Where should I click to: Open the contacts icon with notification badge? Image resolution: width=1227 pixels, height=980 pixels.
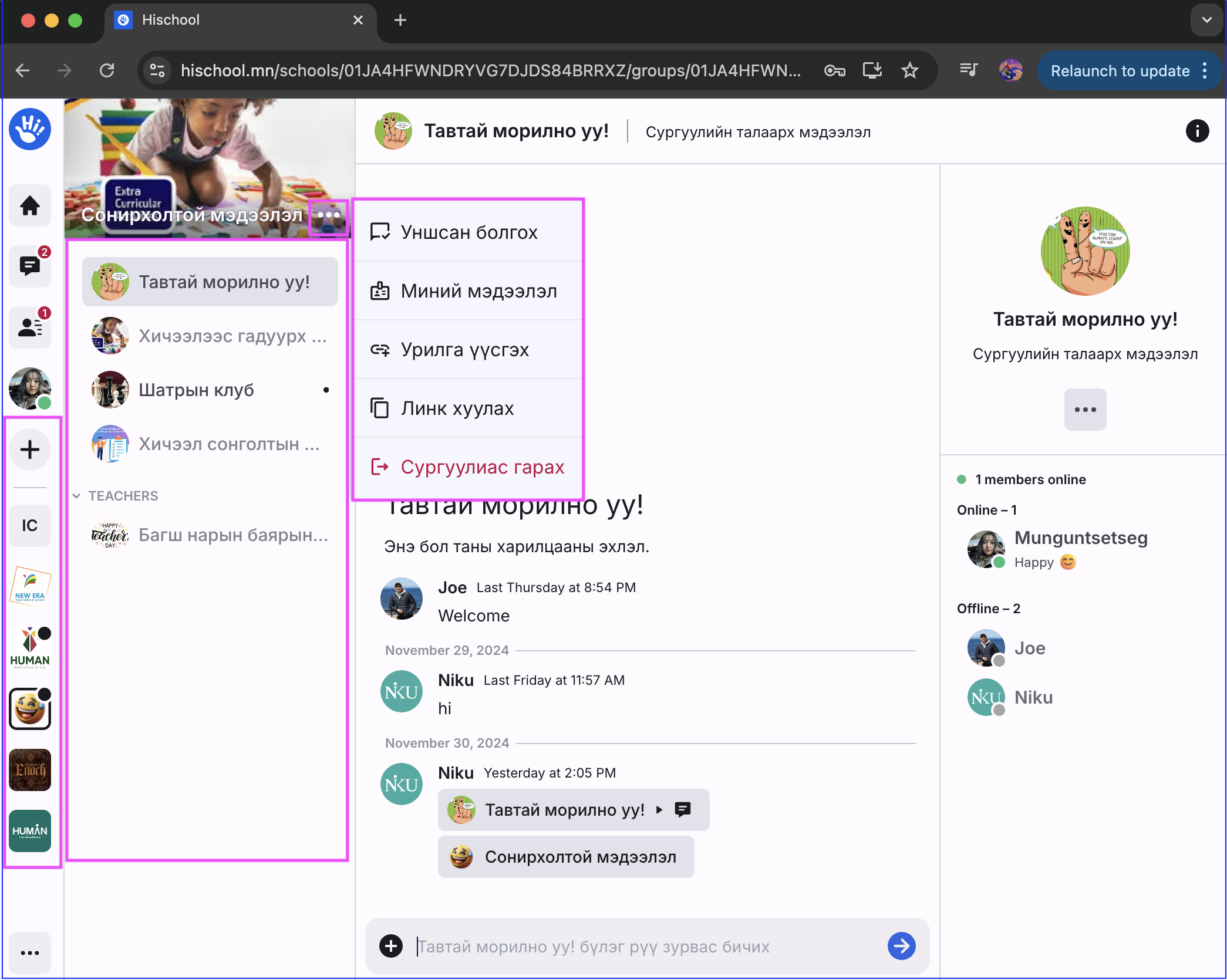[29, 327]
